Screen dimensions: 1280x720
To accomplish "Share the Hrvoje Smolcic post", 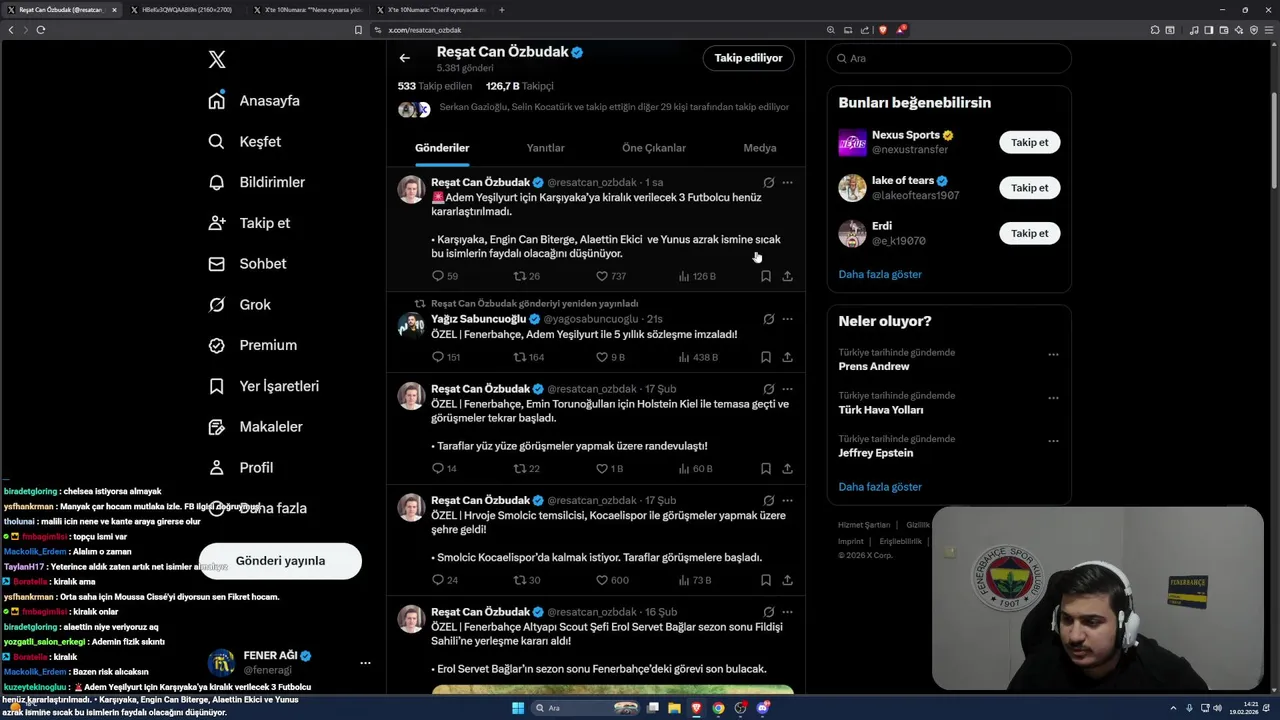I will coord(788,580).
